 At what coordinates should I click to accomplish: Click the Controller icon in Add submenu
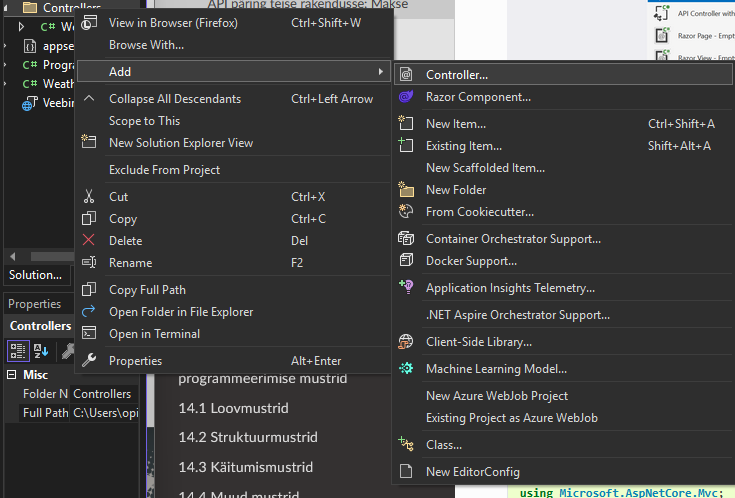click(406, 75)
